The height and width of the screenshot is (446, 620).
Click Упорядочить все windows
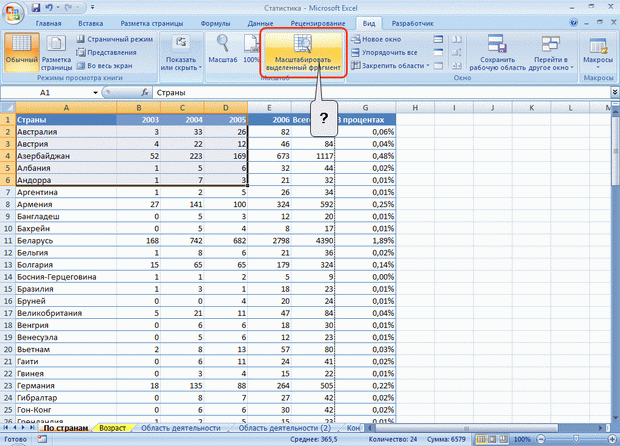[x=384, y=52]
